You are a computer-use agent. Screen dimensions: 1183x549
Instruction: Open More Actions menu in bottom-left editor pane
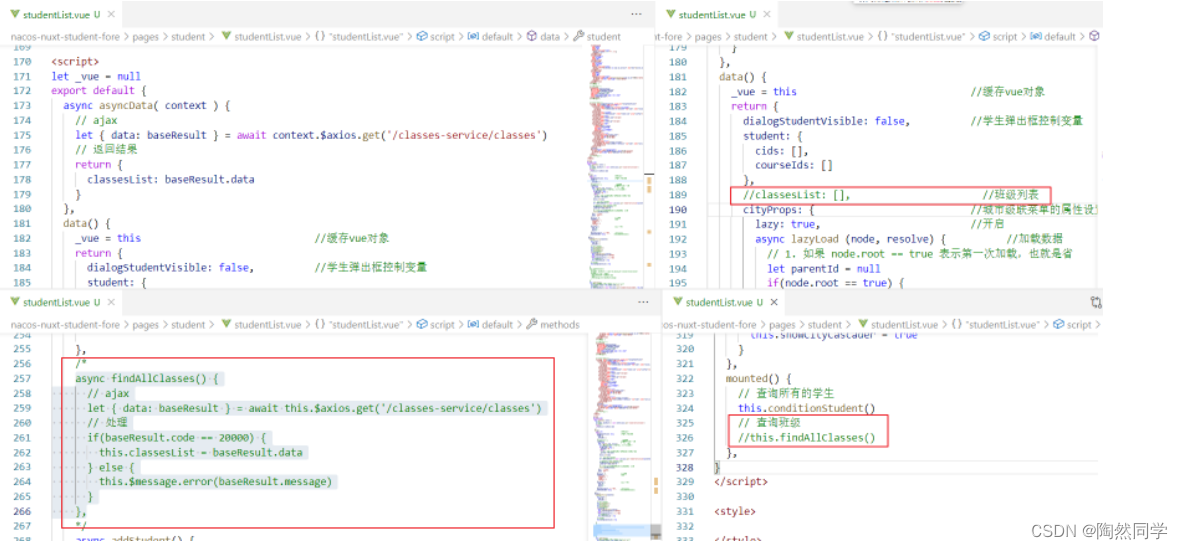(643, 302)
